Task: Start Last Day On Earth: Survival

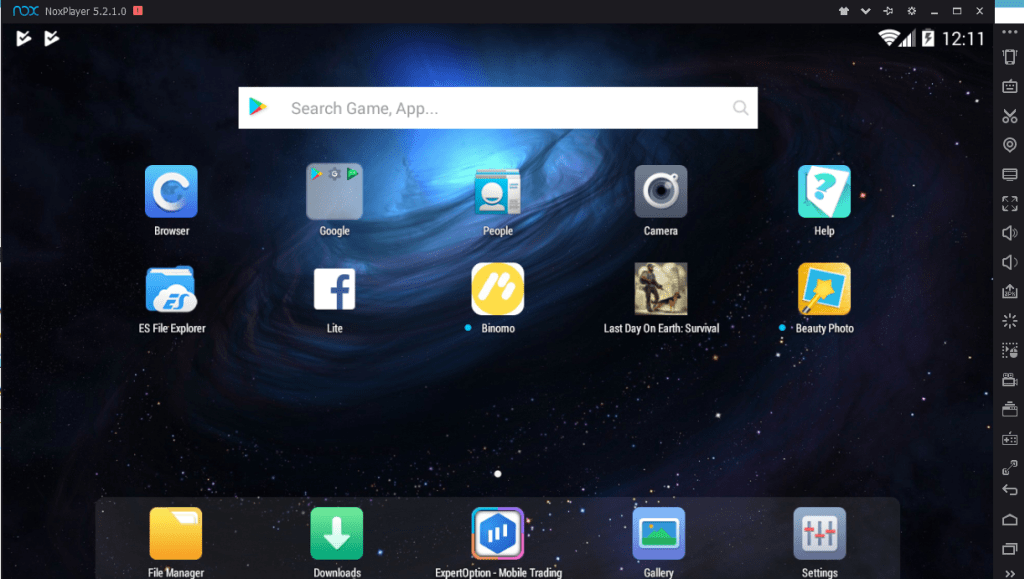Action: (661, 289)
